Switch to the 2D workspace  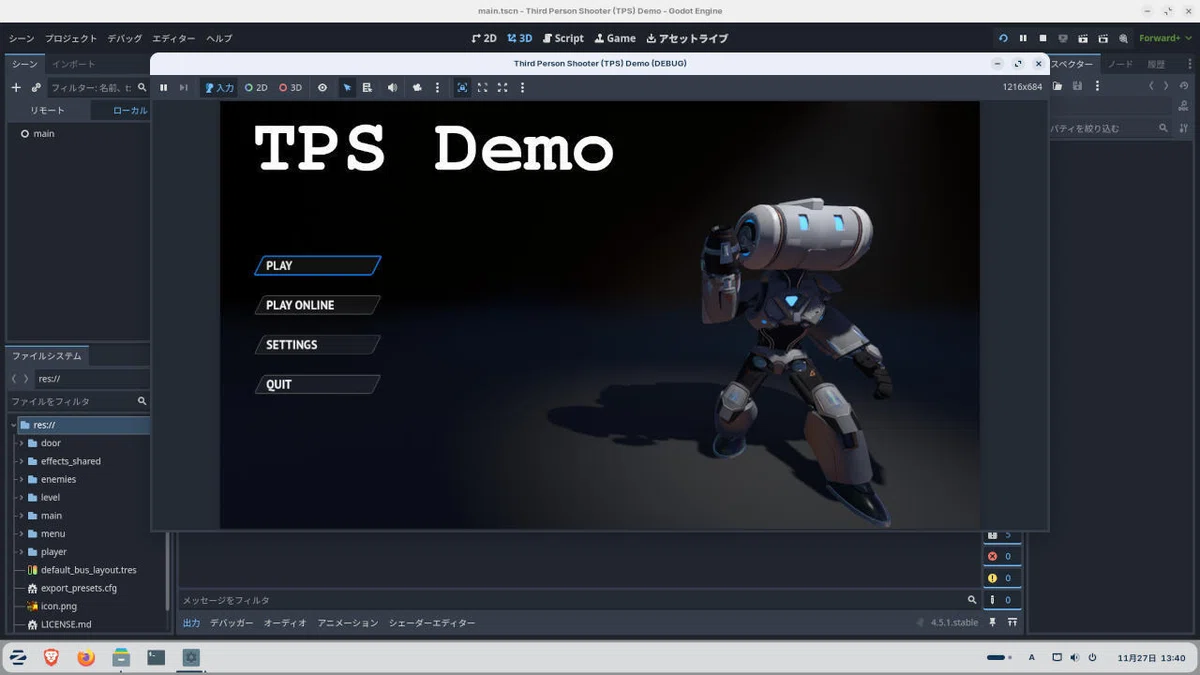484,38
